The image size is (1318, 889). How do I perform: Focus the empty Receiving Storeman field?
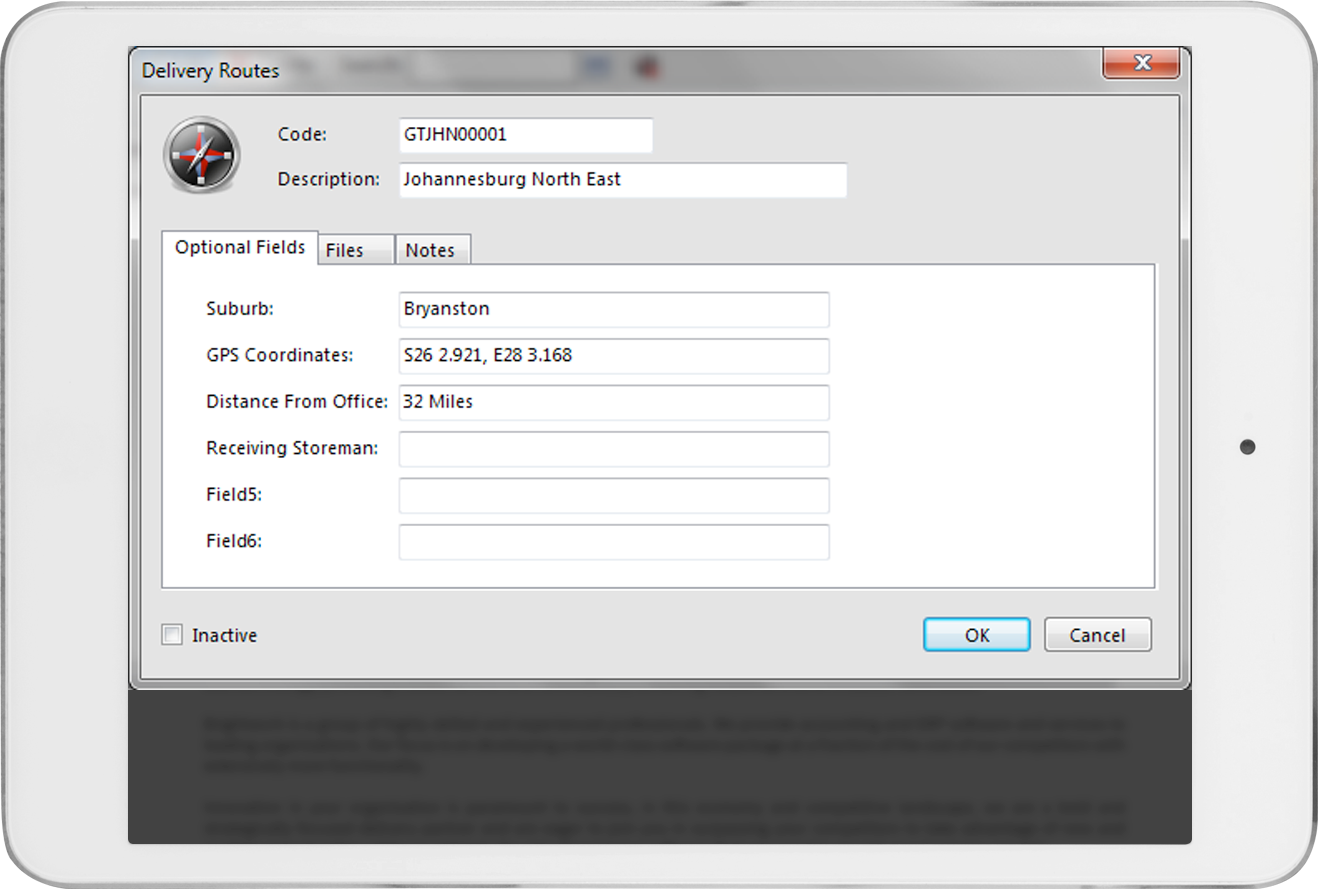point(613,449)
